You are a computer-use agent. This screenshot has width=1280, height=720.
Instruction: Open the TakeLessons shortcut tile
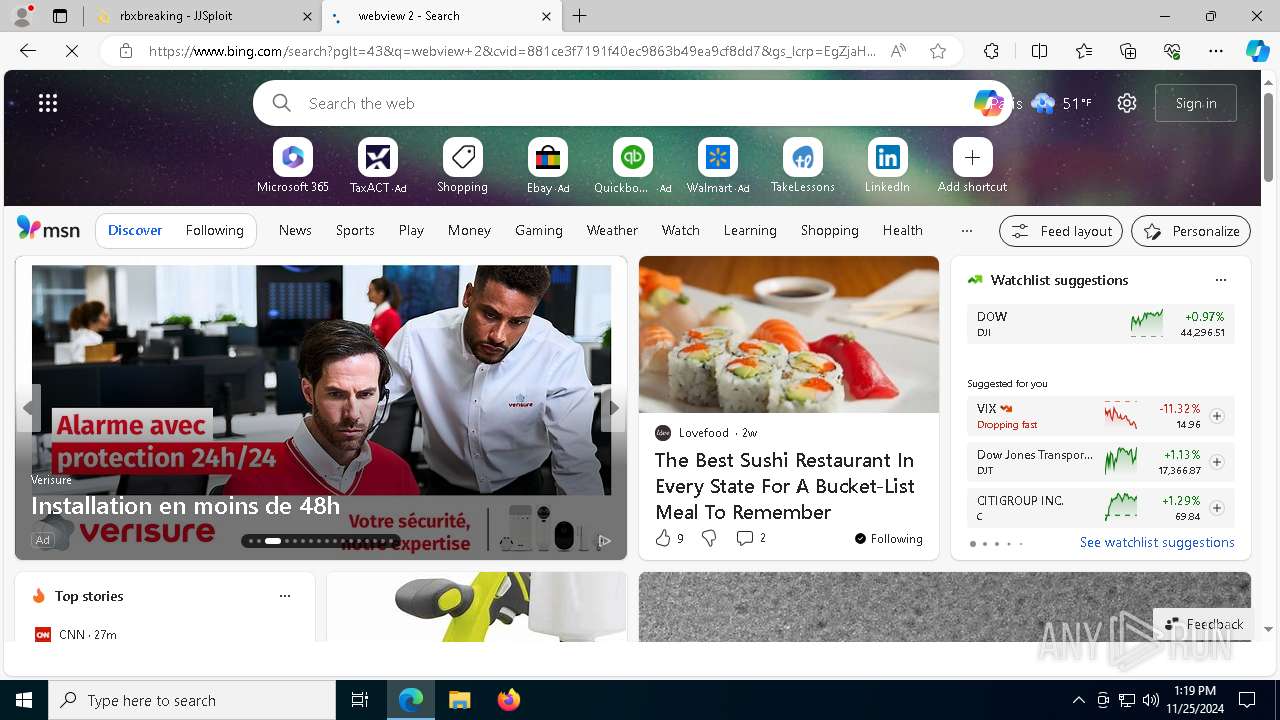tap(802, 166)
